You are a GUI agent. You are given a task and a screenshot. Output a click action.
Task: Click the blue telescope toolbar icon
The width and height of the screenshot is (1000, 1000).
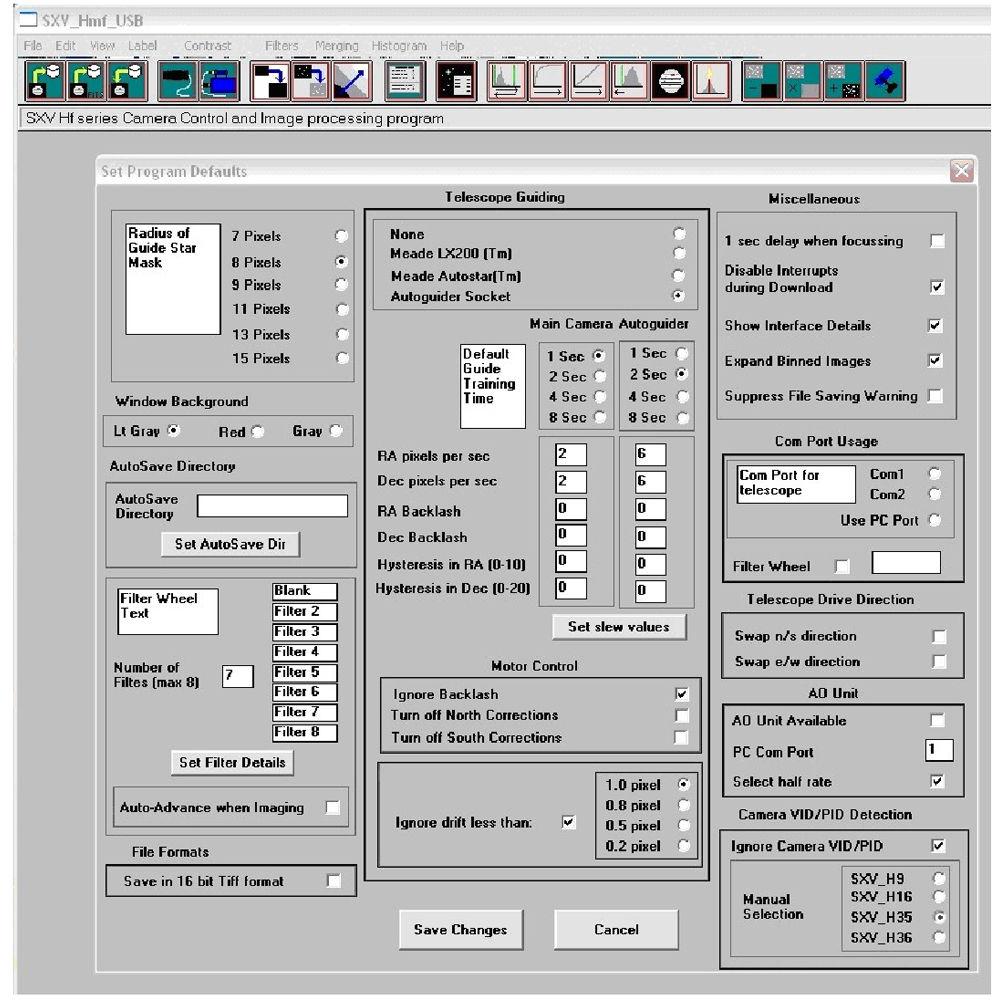(x=884, y=82)
